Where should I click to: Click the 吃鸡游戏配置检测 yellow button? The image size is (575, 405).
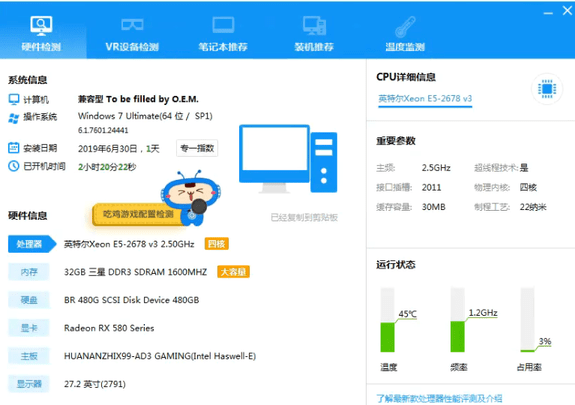coord(138,214)
